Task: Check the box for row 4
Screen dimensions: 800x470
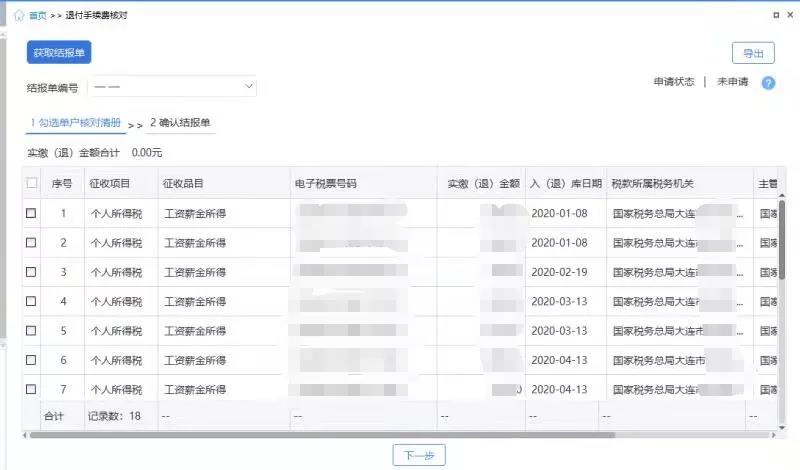Action: pos(31,301)
